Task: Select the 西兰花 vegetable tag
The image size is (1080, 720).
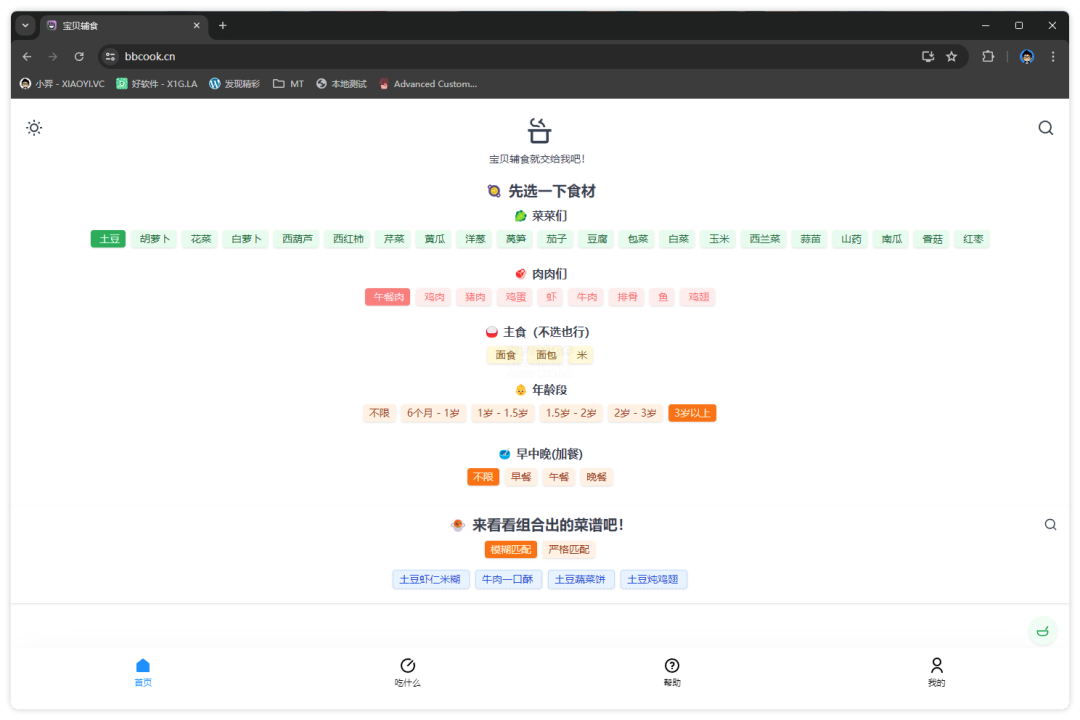Action: pyautogui.click(x=765, y=239)
